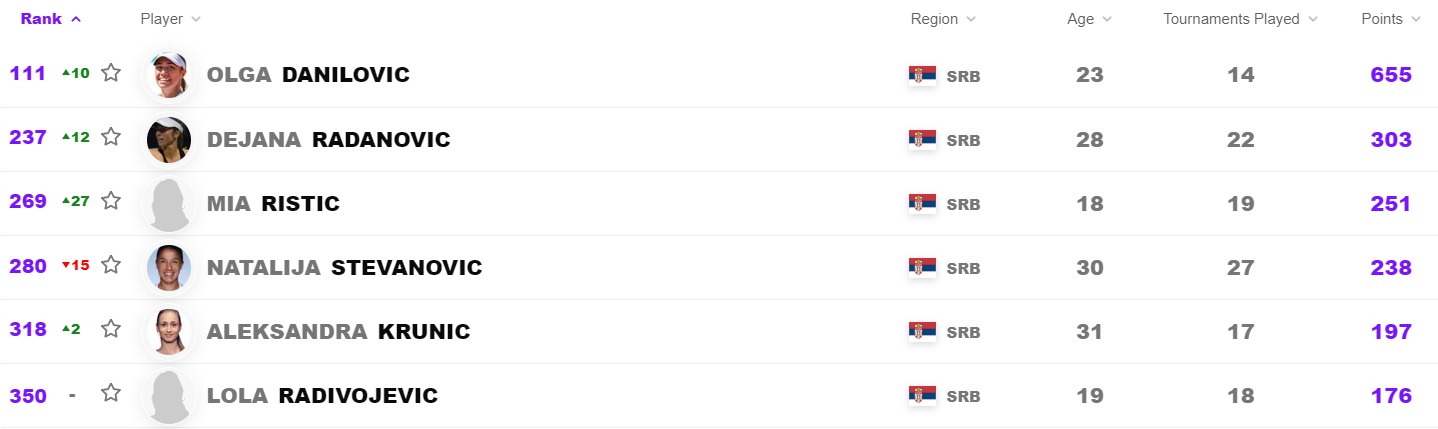The width and height of the screenshot is (1438, 429).
Task: Click Aleksandra Krunic's player headshot
Action: tap(168, 331)
